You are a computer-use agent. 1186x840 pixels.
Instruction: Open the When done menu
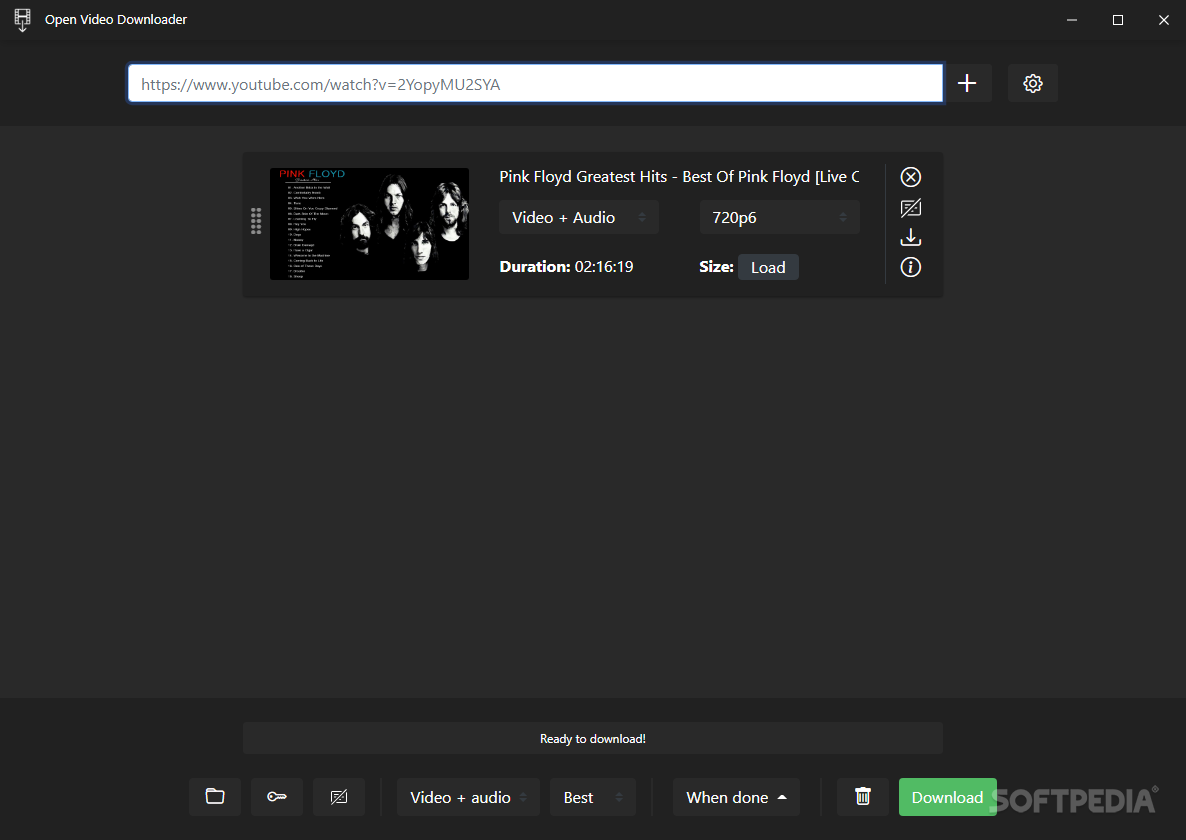(x=736, y=797)
